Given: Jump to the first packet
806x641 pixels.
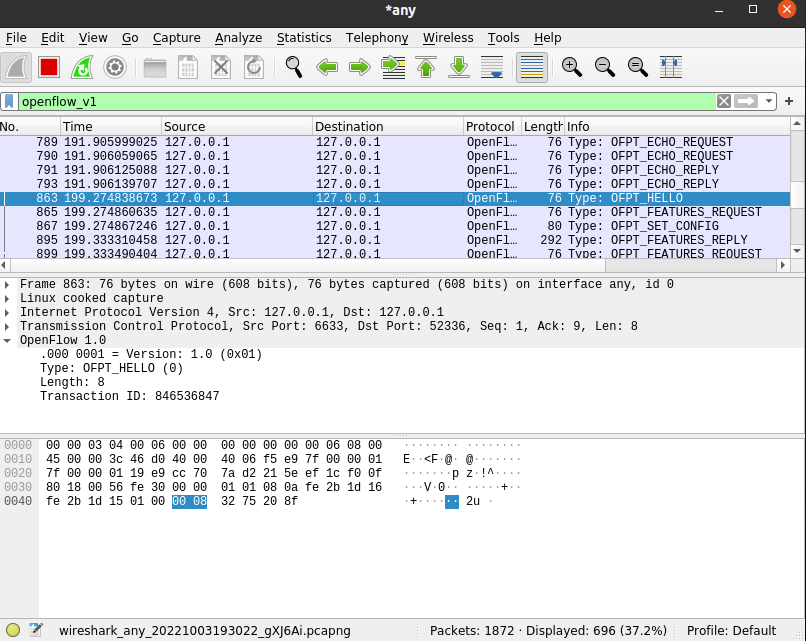Looking at the screenshot, I should [x=426, y=67].
